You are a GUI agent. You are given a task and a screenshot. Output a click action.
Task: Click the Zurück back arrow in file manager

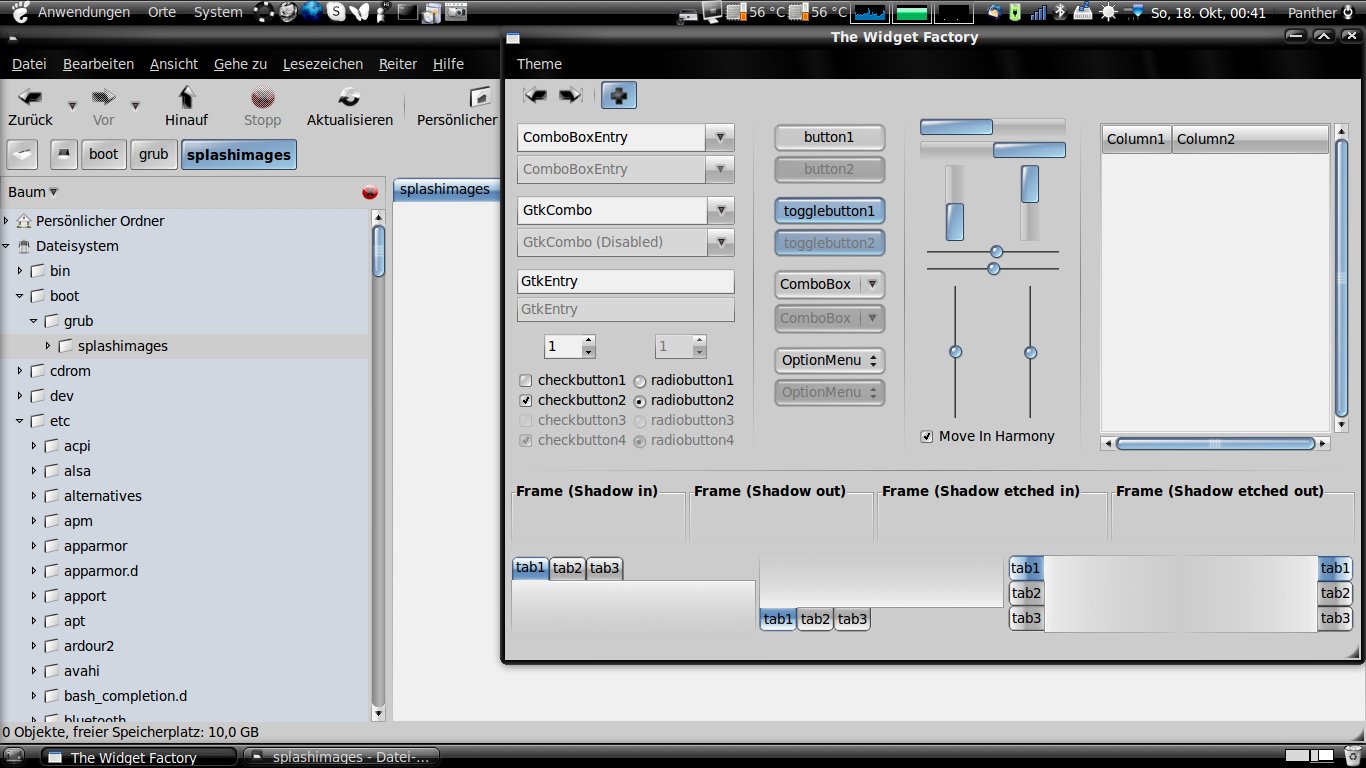[x=31, y=98]
